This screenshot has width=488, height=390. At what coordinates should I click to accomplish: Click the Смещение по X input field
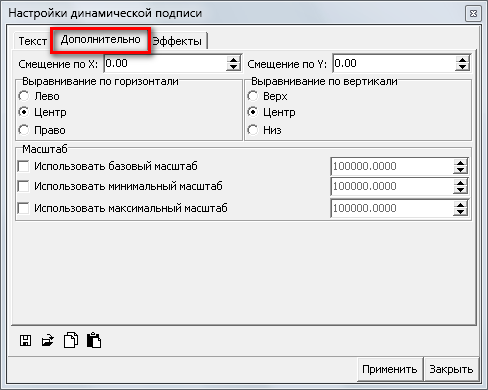click(165, 63)
